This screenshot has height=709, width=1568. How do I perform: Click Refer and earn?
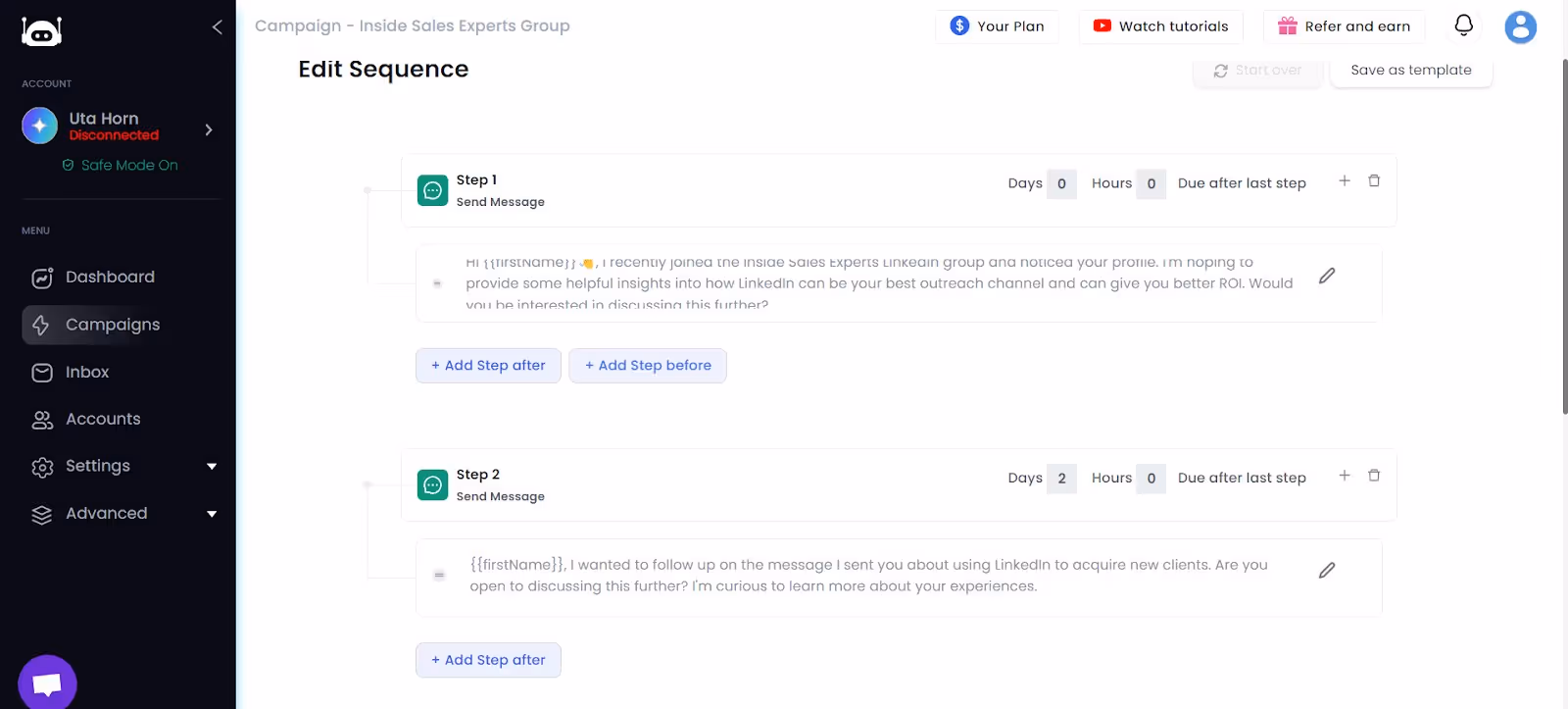tap(1345, 26)
